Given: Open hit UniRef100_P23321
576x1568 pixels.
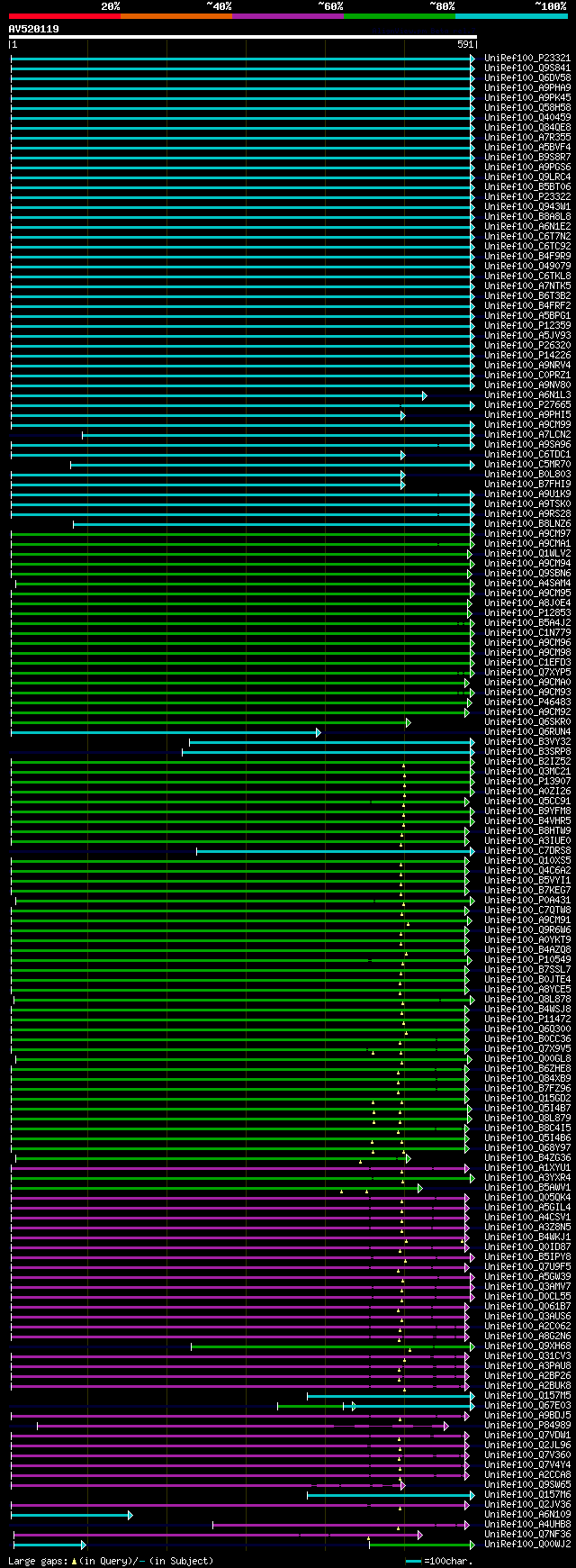Looking at the screenshot, I should [x=527, y=58].
